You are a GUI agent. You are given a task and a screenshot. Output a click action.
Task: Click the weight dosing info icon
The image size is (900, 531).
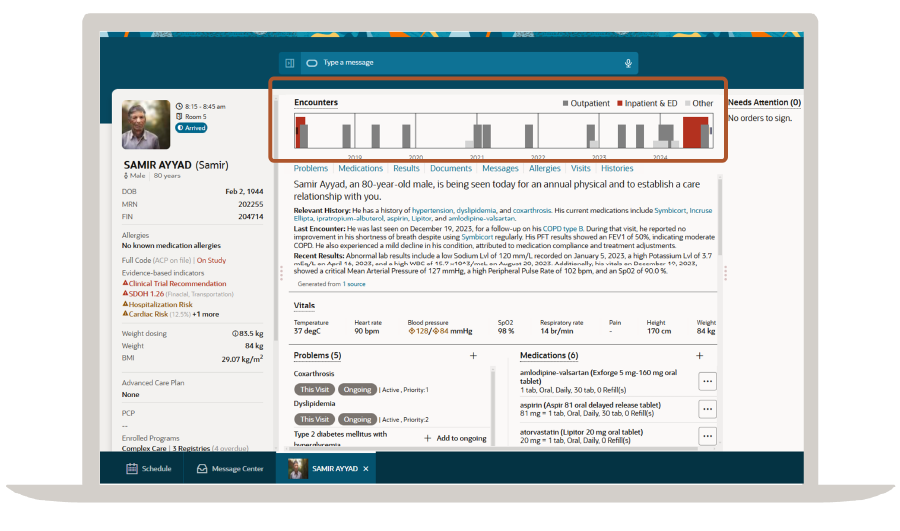[x=234, y=333]
